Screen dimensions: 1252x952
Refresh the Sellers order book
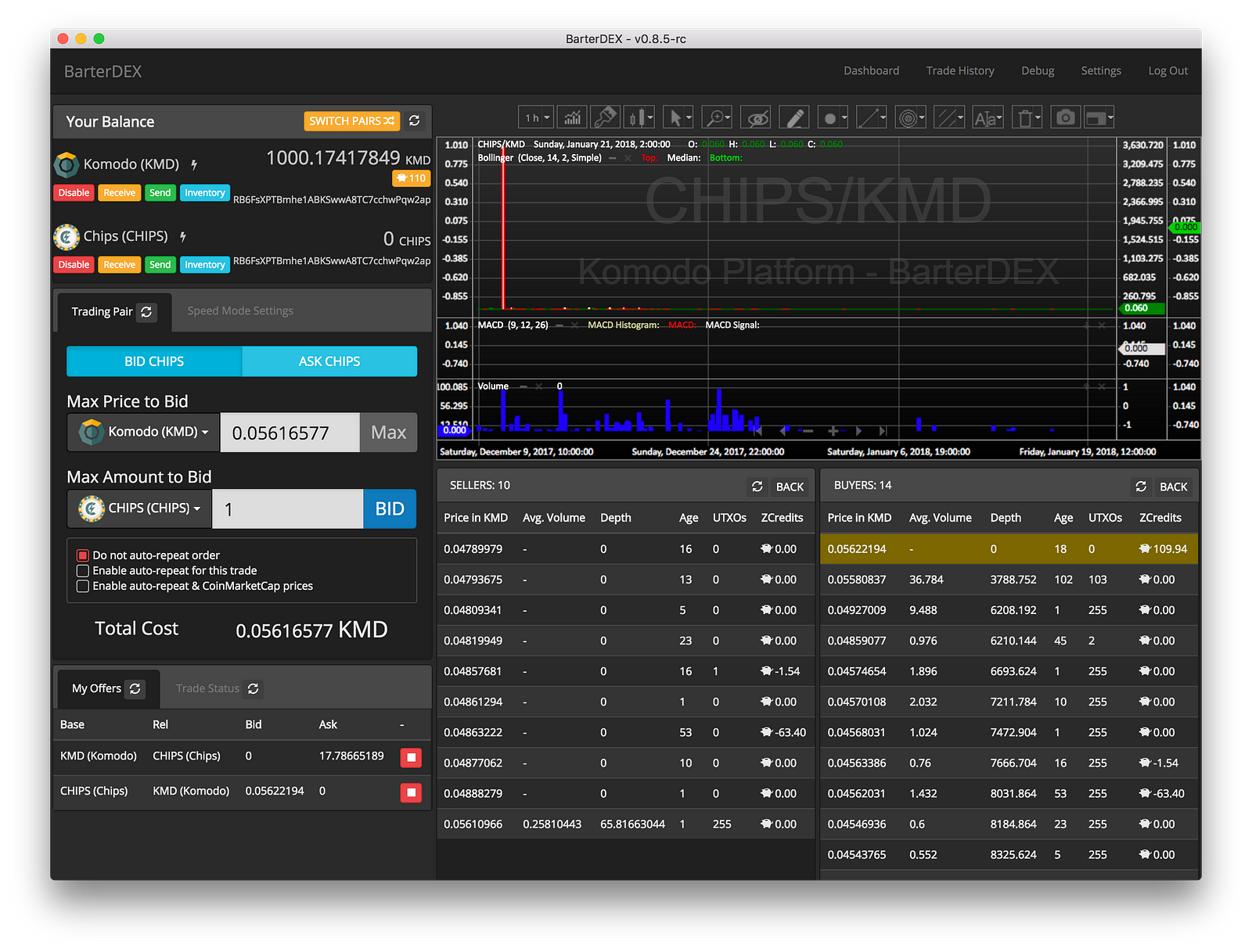(757, 487)
